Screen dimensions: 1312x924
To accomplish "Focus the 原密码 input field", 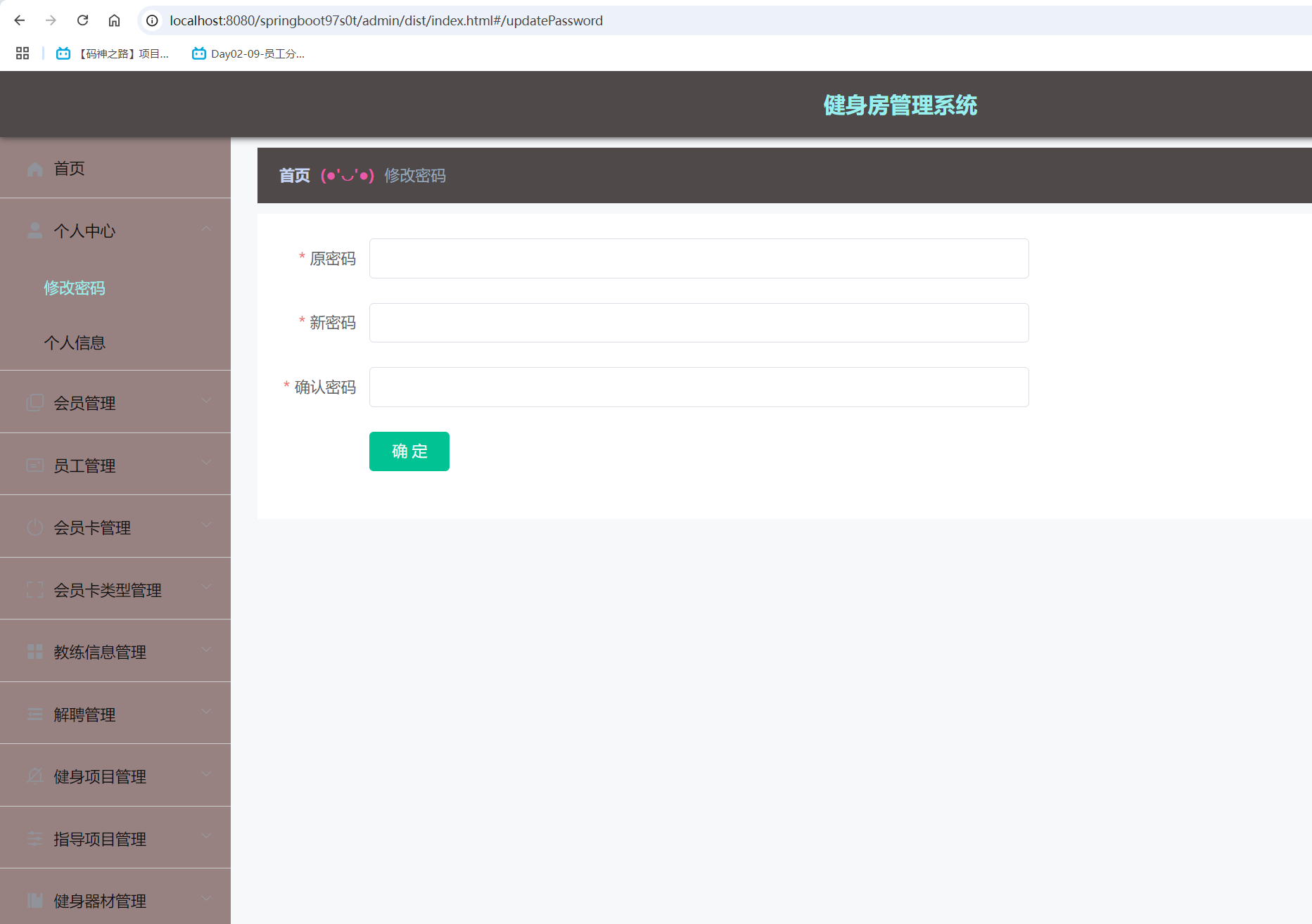I will coord(699,259).
